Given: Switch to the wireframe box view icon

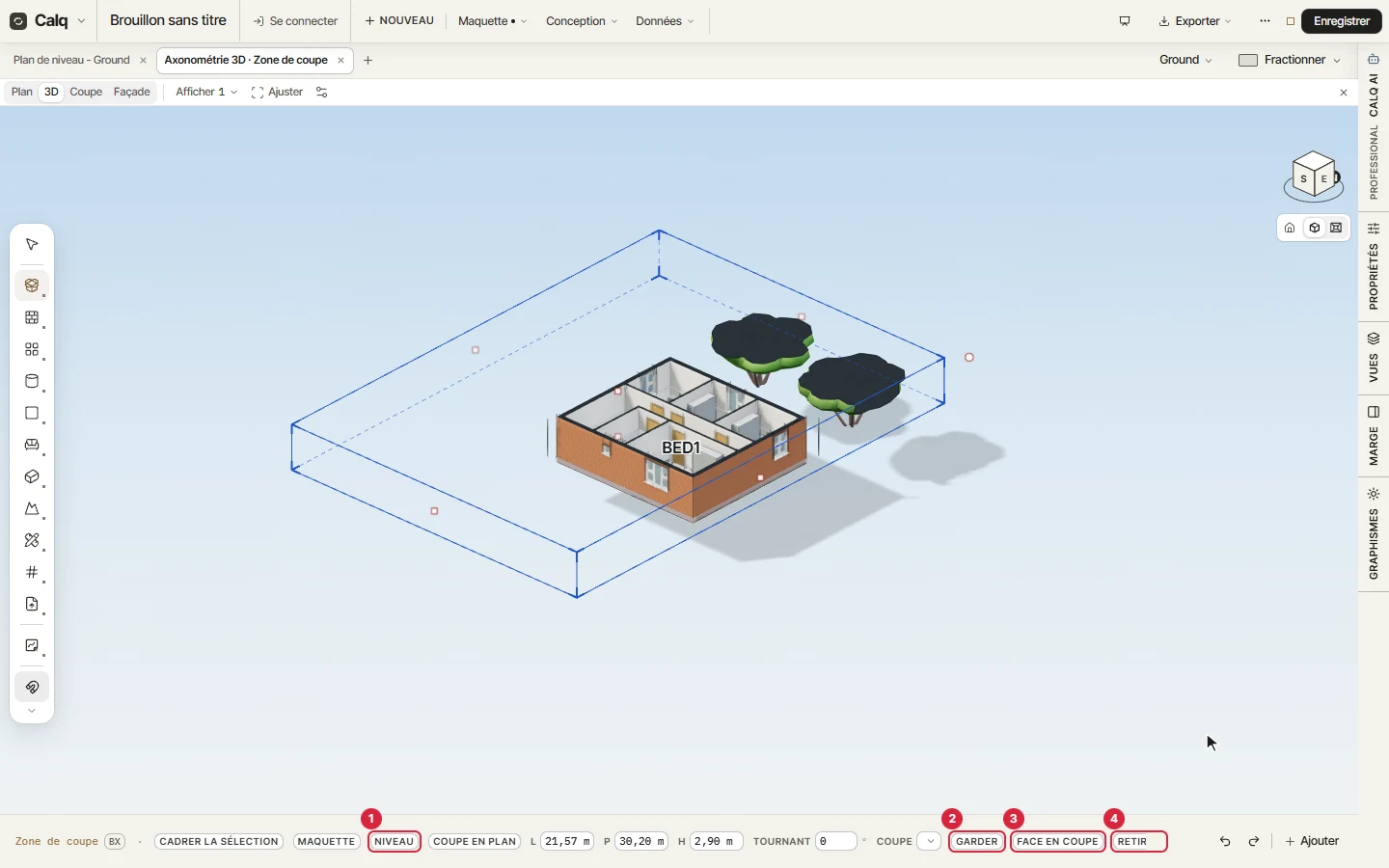Looking at the screenshot, I should pos(1336,228).
